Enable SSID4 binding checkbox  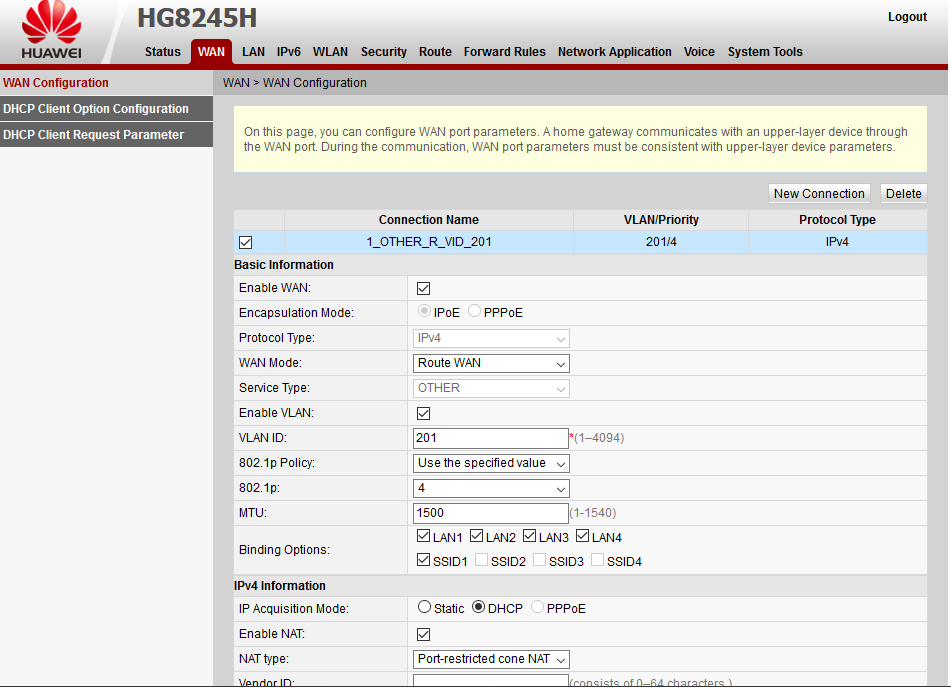pyautogui.click(x=597, y=560)
